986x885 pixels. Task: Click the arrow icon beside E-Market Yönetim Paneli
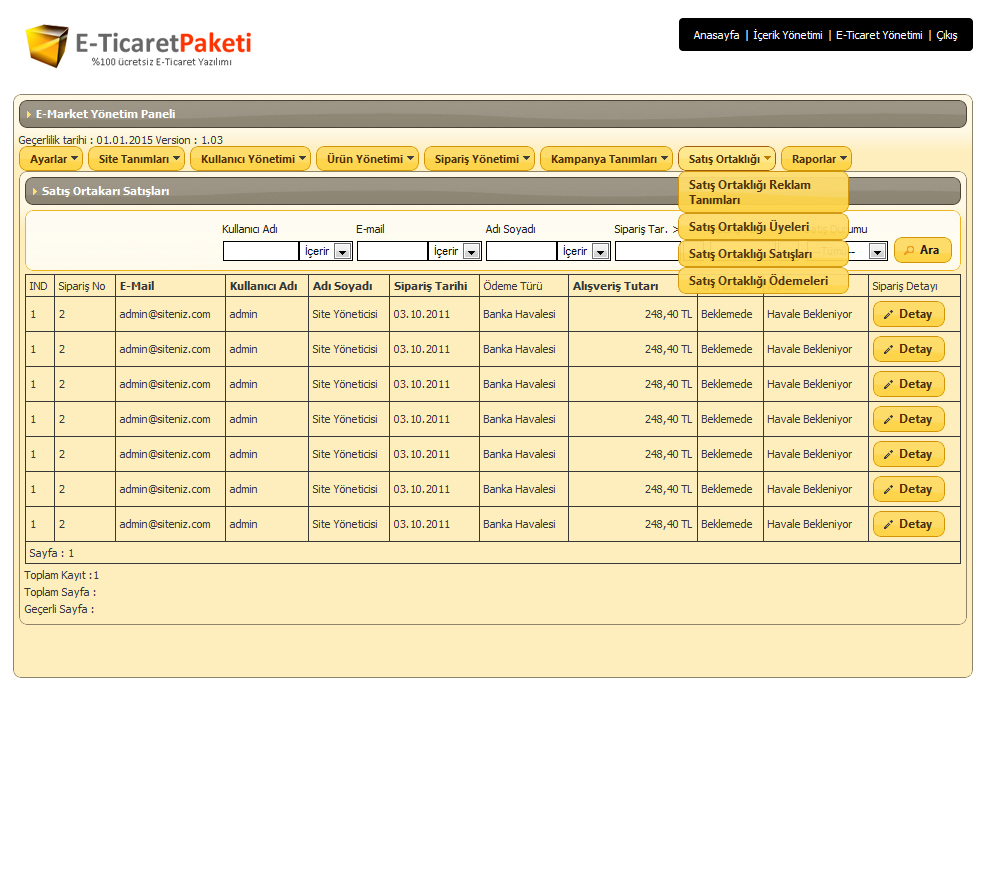(29, 114)
